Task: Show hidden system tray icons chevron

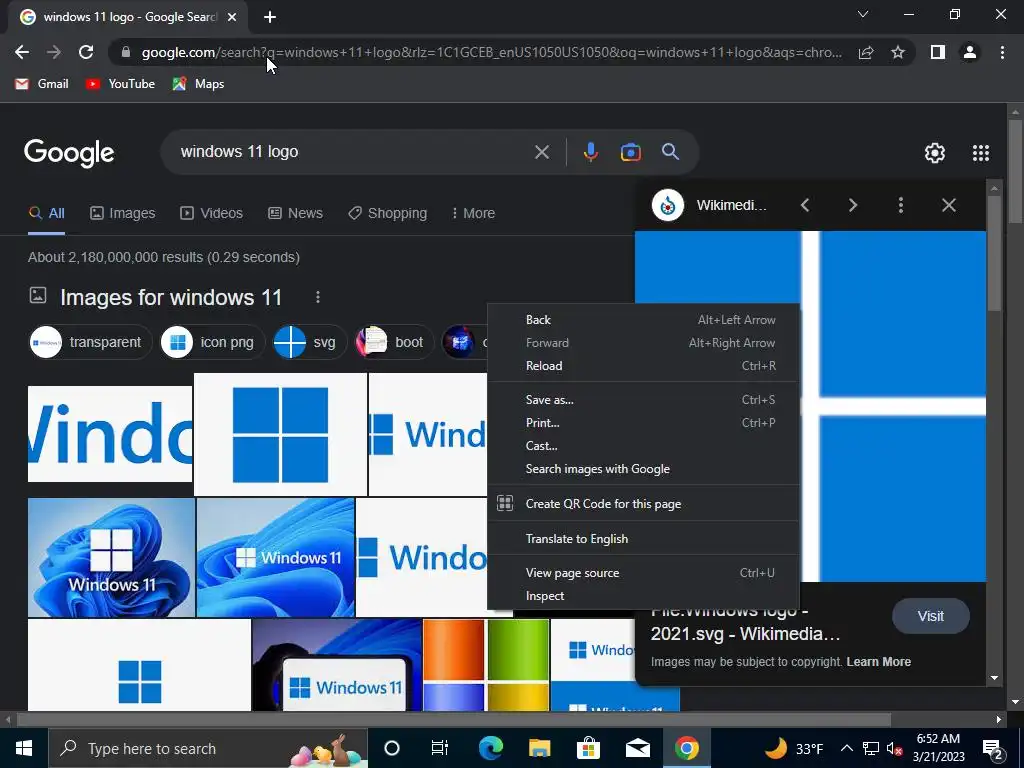Action: click(846, 748)
